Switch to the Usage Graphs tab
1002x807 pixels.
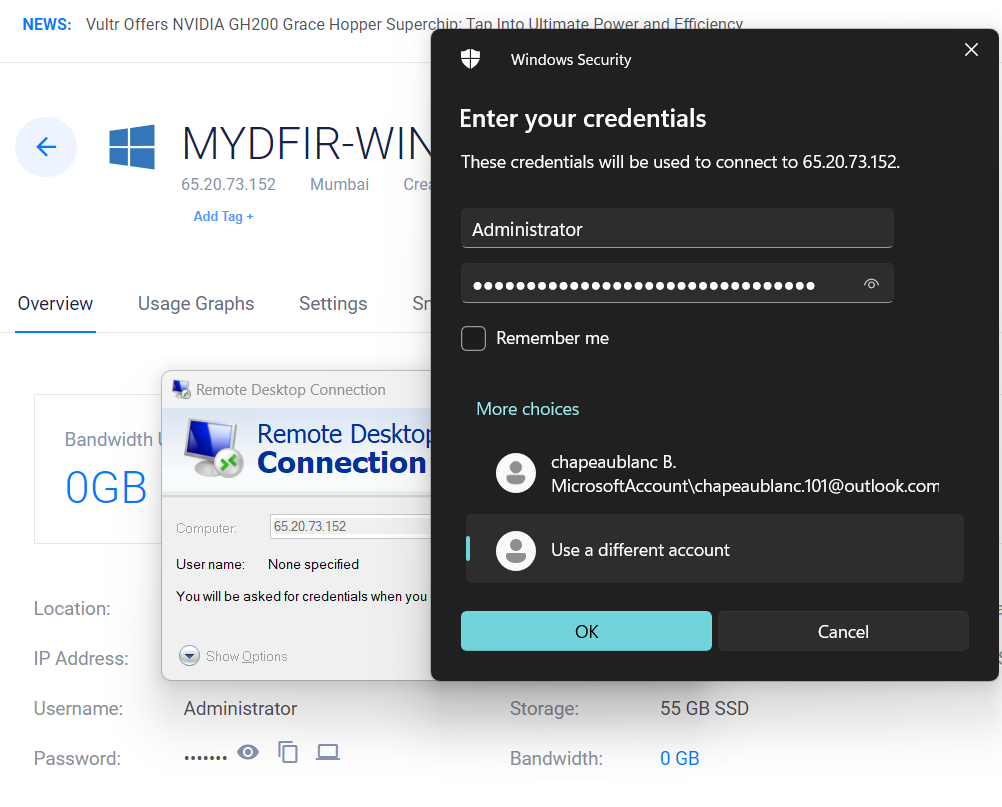[196, 304]
